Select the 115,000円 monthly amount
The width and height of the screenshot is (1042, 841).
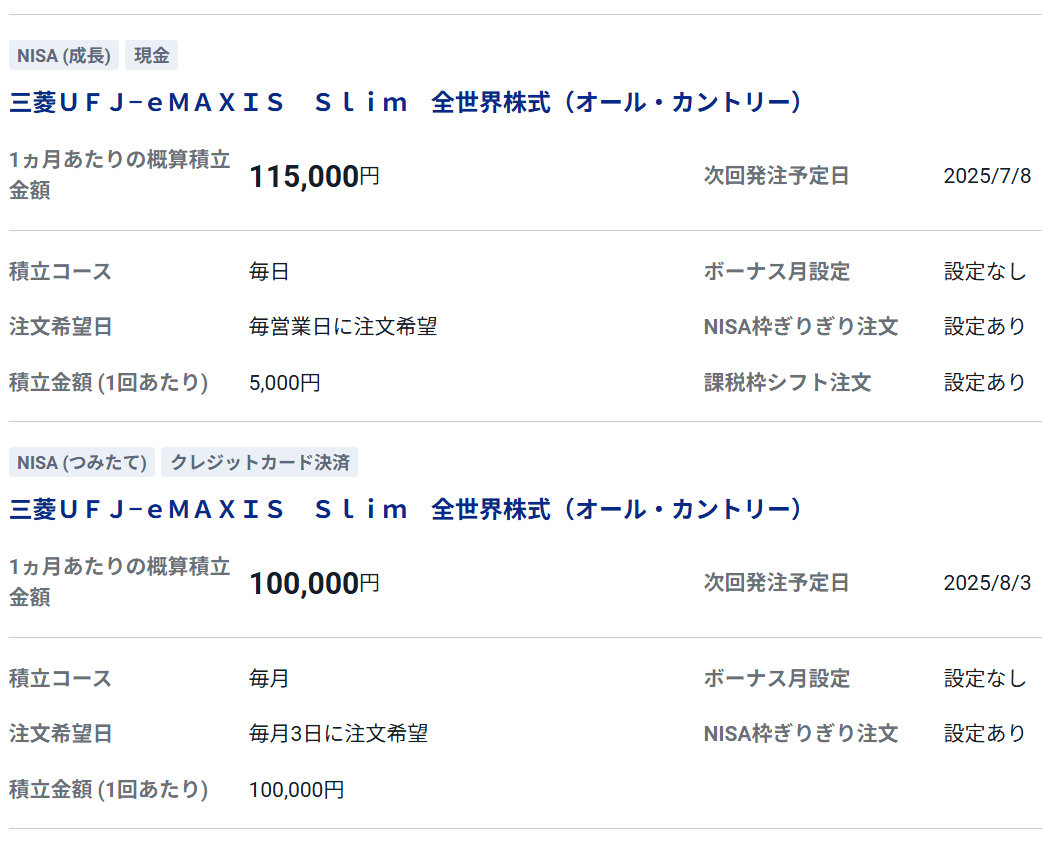[314, 177]
